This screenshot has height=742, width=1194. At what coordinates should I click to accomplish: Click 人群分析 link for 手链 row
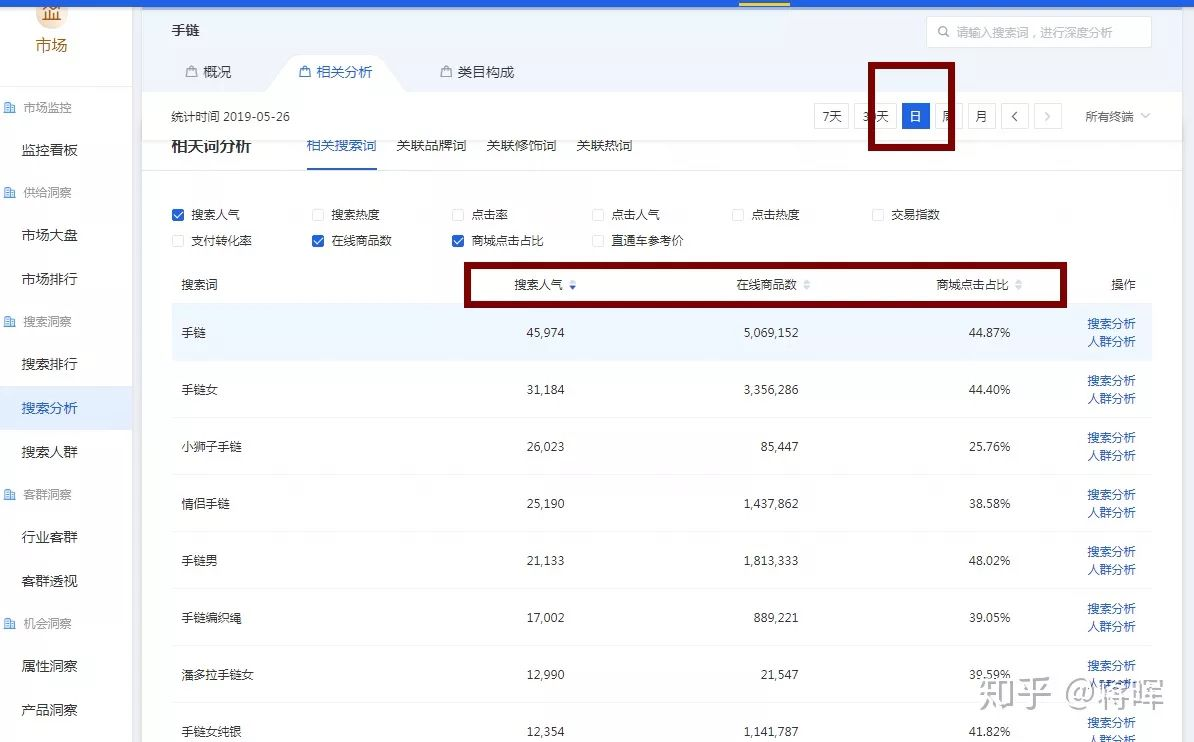click(x=1111, y=342)
